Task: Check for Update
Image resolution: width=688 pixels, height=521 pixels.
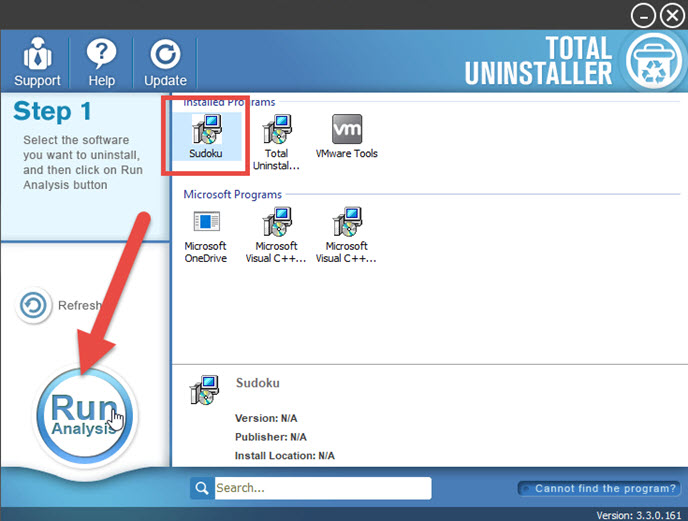Action: (x=165, y=62)
